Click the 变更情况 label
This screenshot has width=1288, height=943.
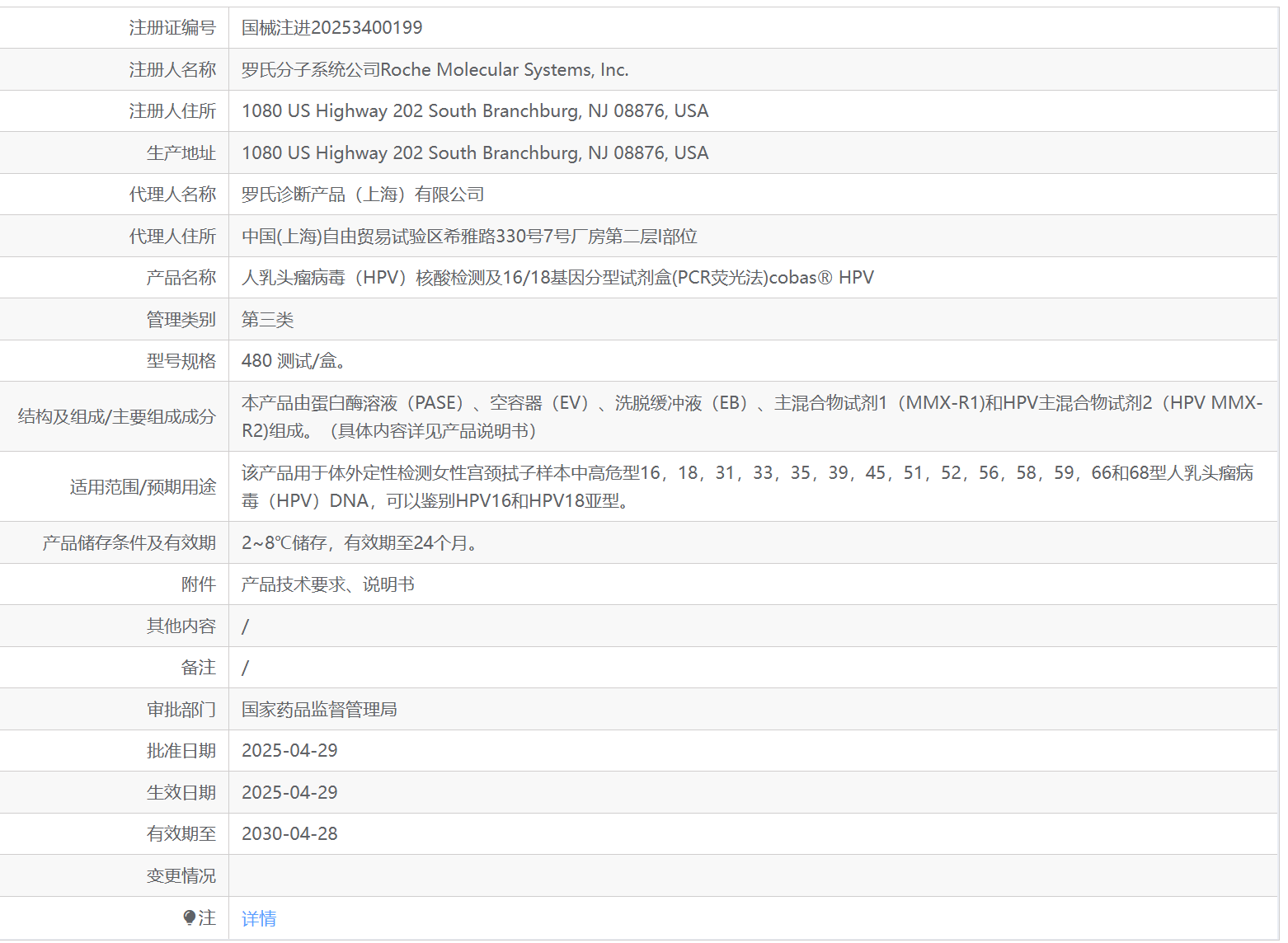coord(181,876)
